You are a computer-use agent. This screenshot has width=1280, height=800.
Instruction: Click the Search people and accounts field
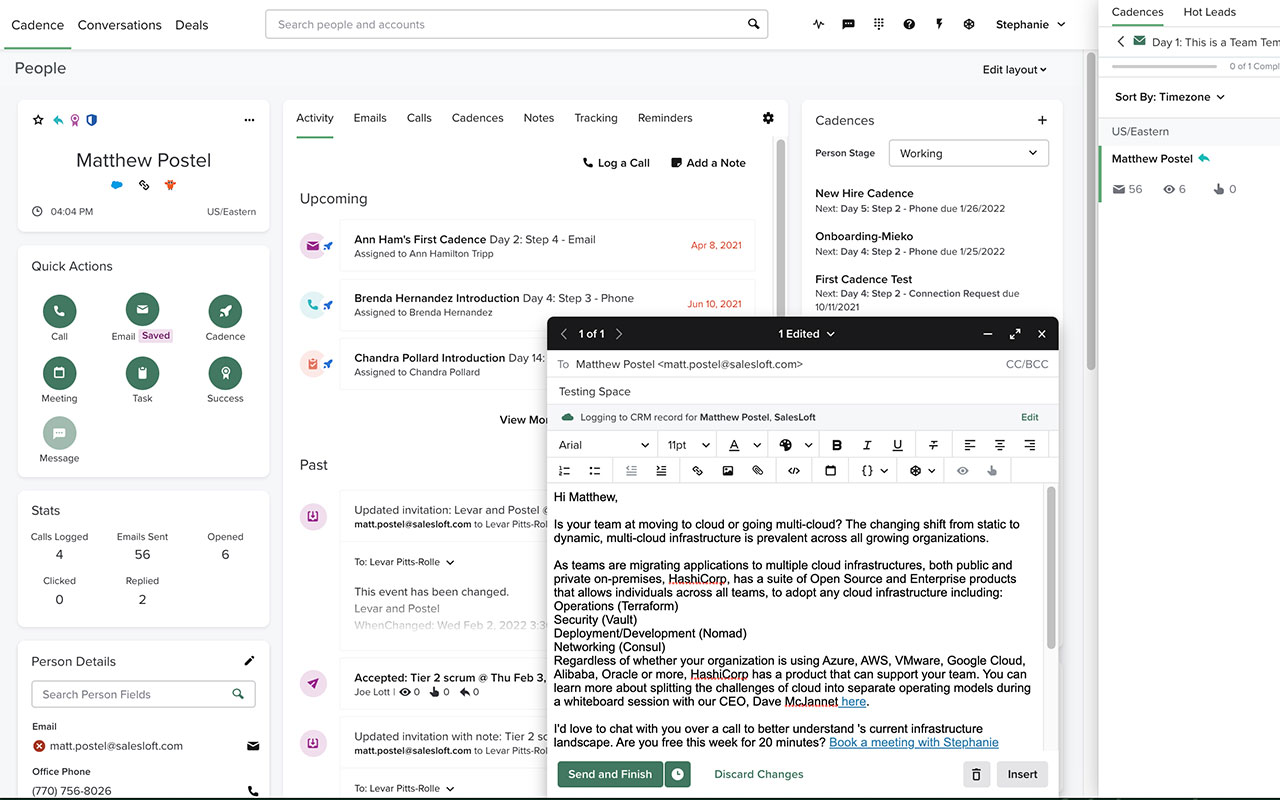(516, 24)
